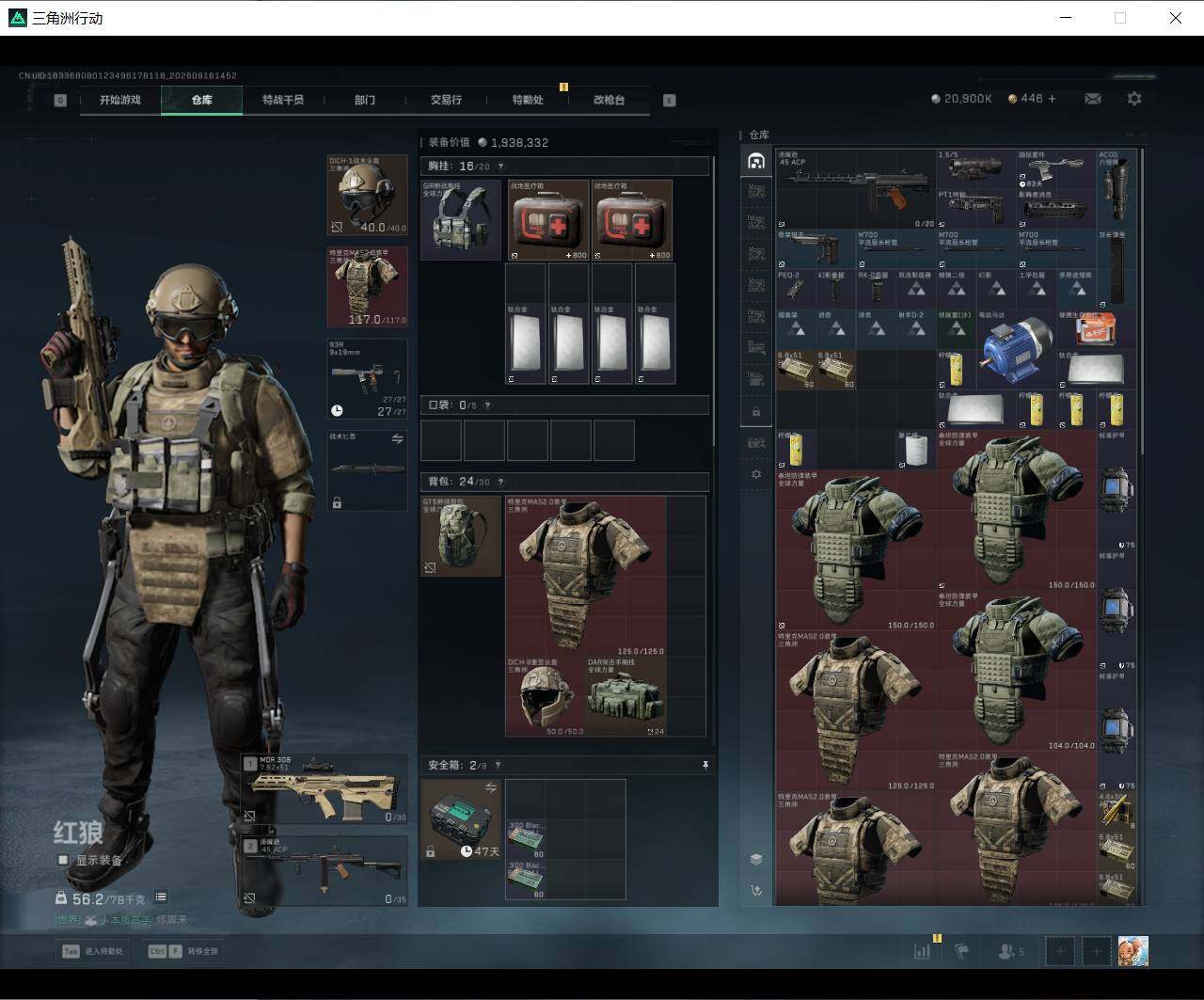Select the GT5 backpack slot

(x=461, y=536)
